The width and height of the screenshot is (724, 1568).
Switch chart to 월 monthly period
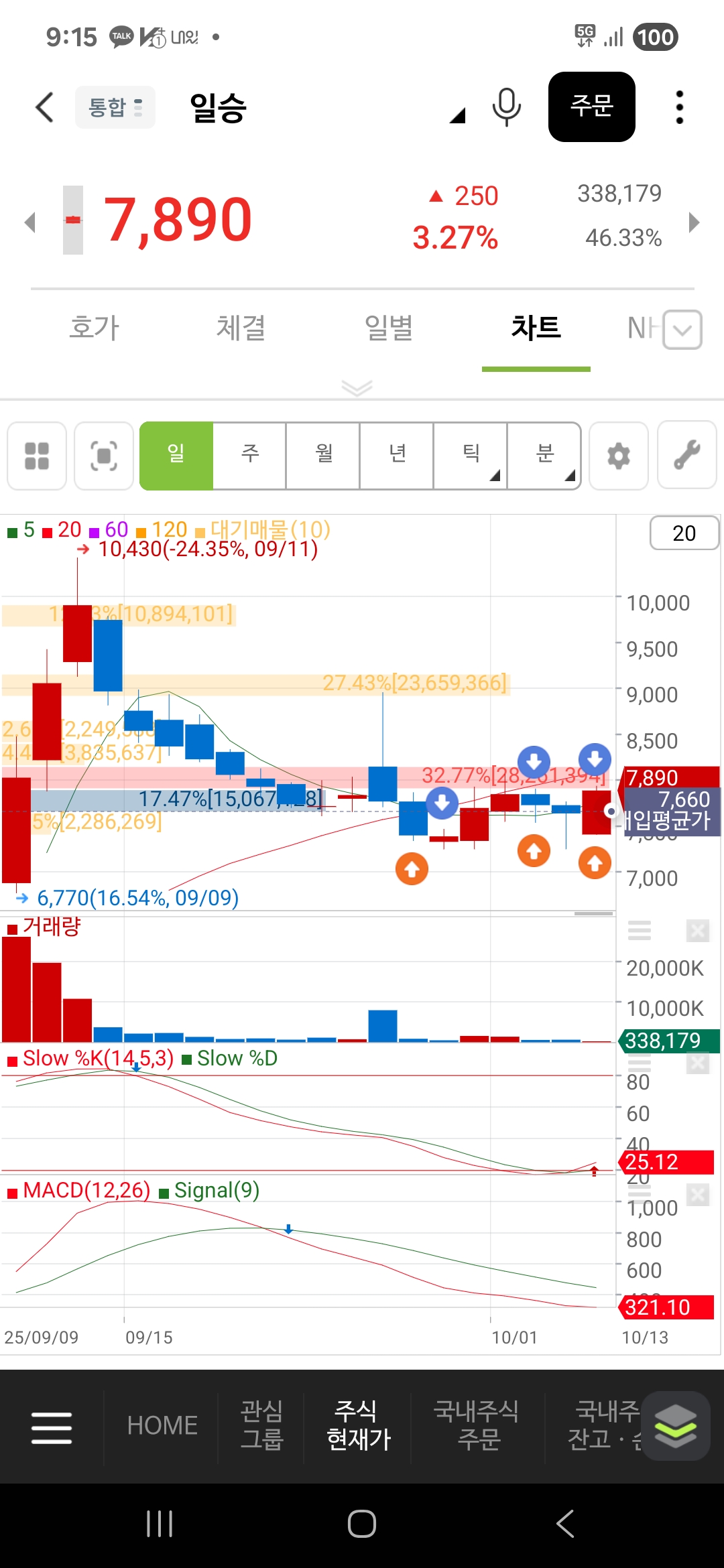(x=323, y=456)
